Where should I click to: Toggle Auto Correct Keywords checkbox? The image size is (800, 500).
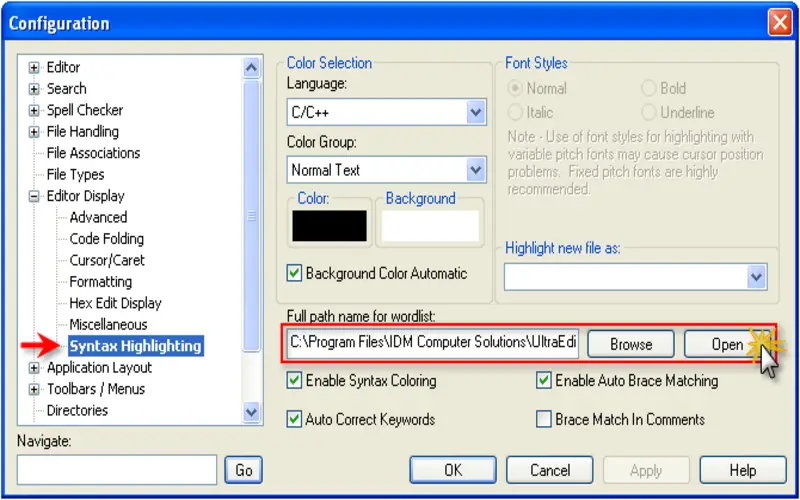(294, 419)
